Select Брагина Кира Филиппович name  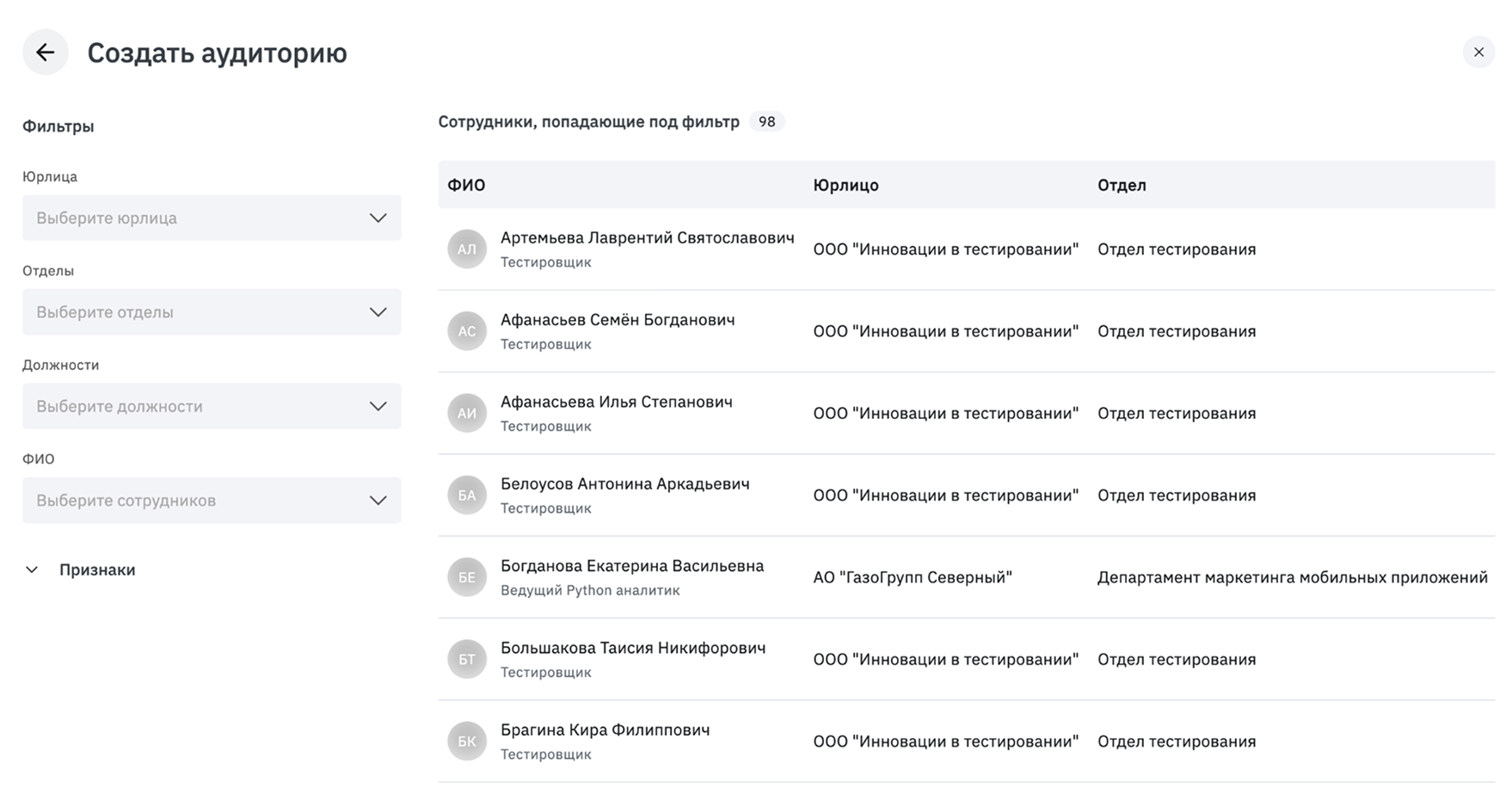tap(605, 729)
